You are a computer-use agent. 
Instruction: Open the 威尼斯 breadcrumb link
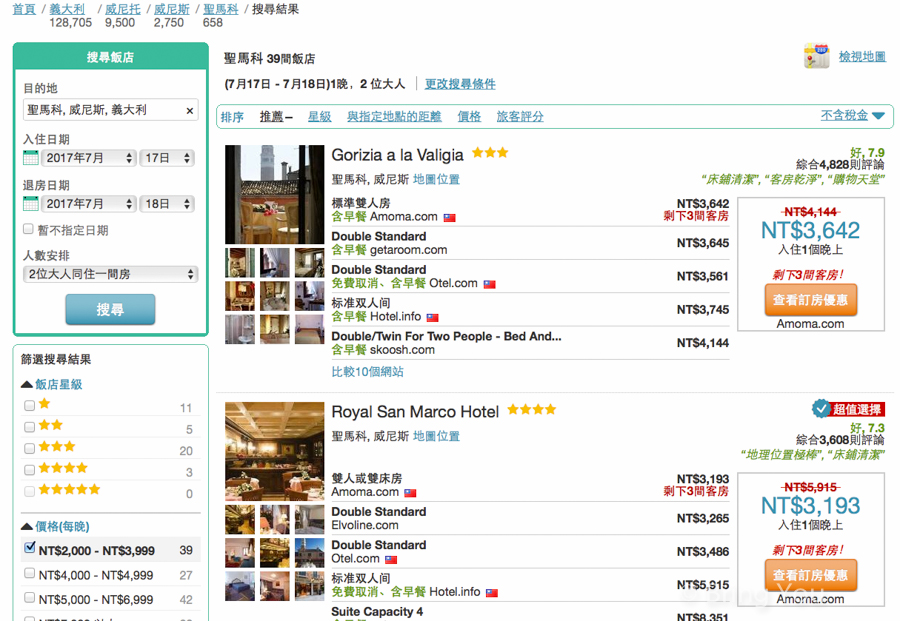tap(172, 9)
